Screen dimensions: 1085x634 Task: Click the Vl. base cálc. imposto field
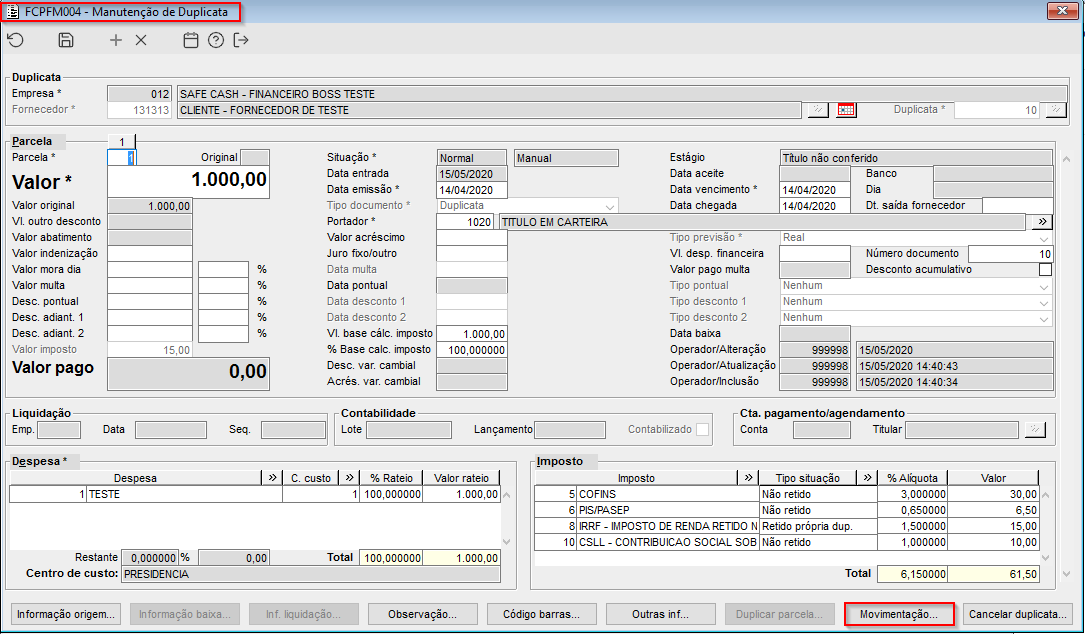(x=472, y=334)
